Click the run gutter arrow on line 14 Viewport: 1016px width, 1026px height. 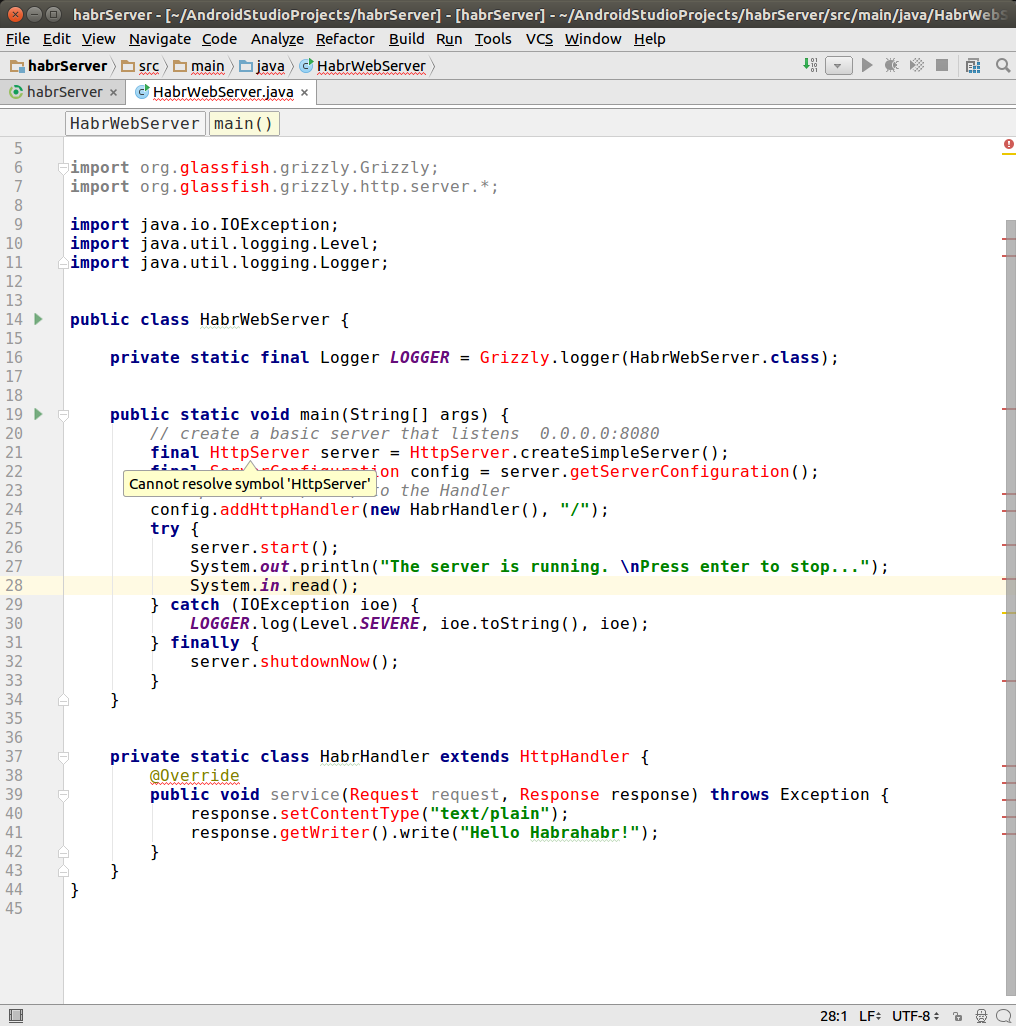point(39,319)
